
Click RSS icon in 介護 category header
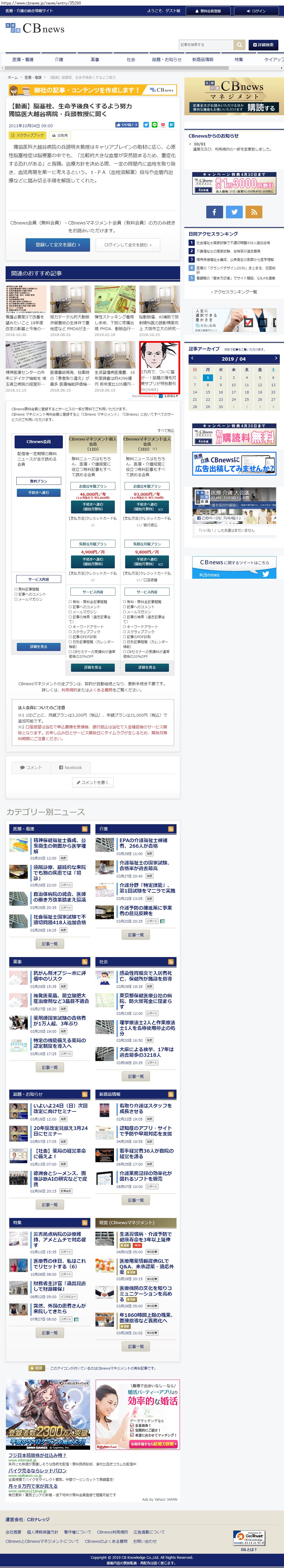click(x=171, y=828)
